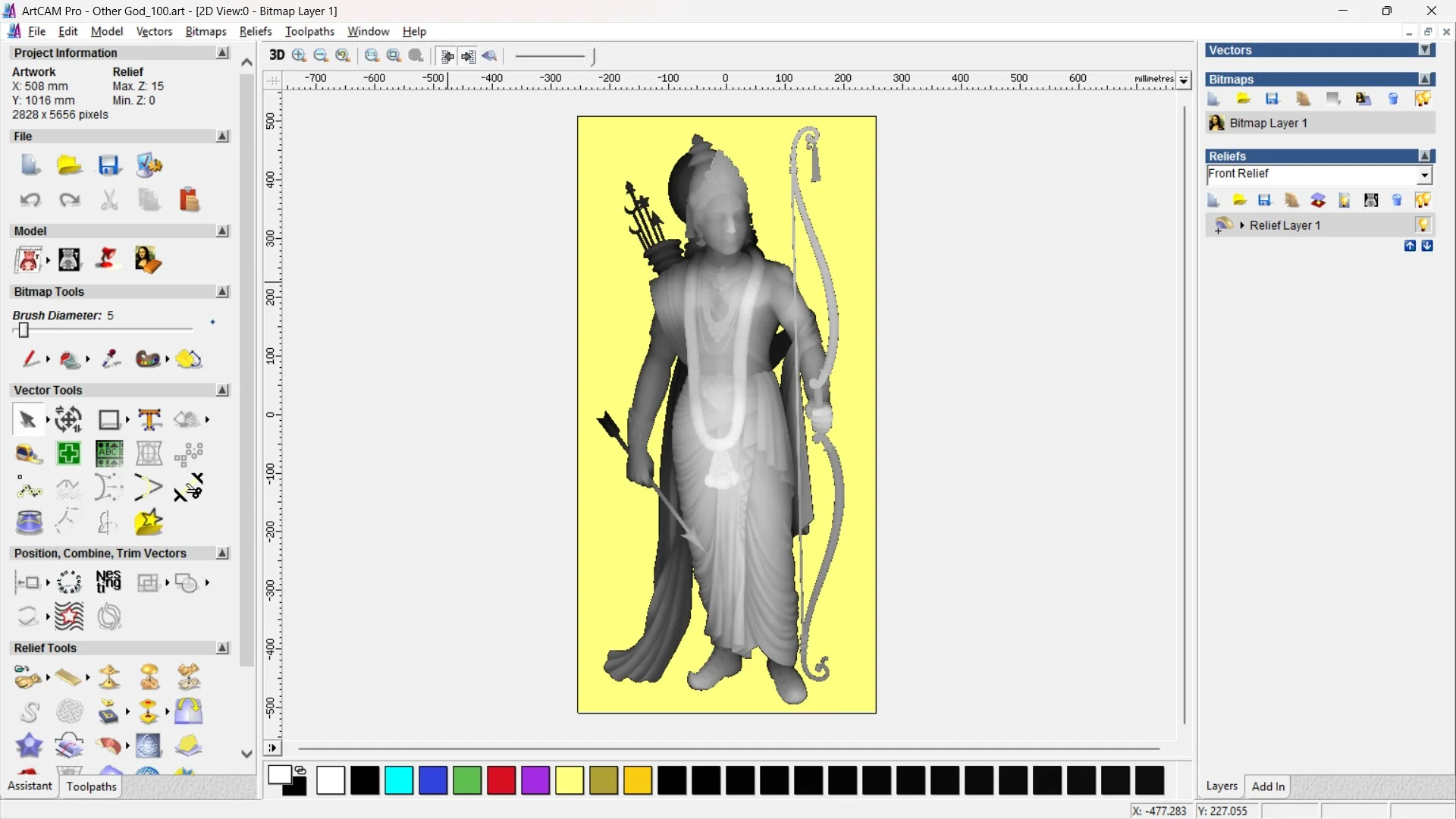Screen dimensions: 1456x819
Task: Delete the bitmap layer with trash icon
Action: [x=1393, y=99]
